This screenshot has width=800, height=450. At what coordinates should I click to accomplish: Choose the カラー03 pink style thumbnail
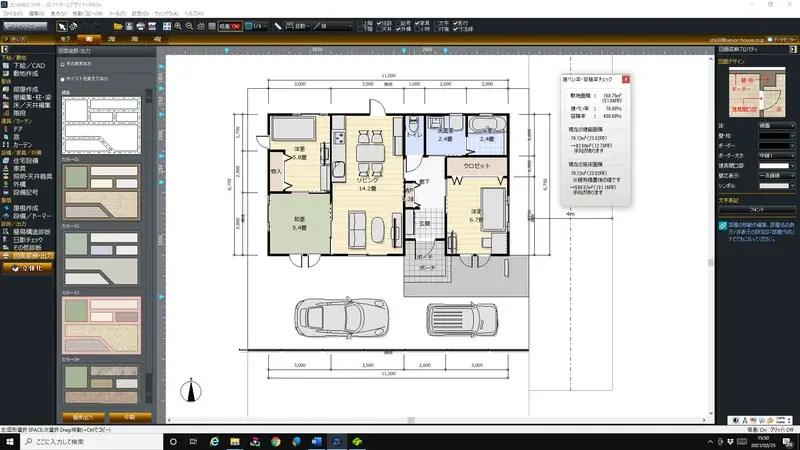pos(101,326)
